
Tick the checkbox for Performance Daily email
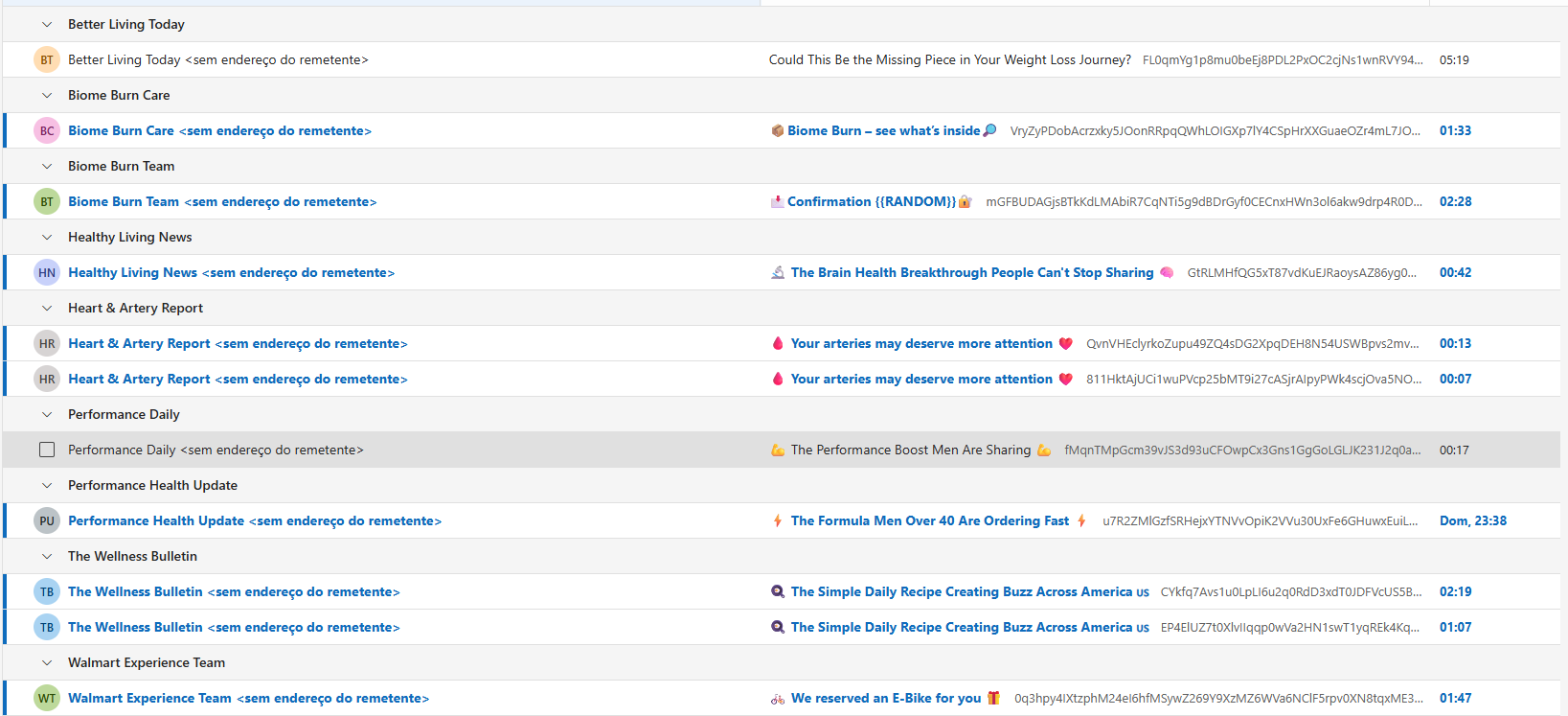click(x=47, y=450)
